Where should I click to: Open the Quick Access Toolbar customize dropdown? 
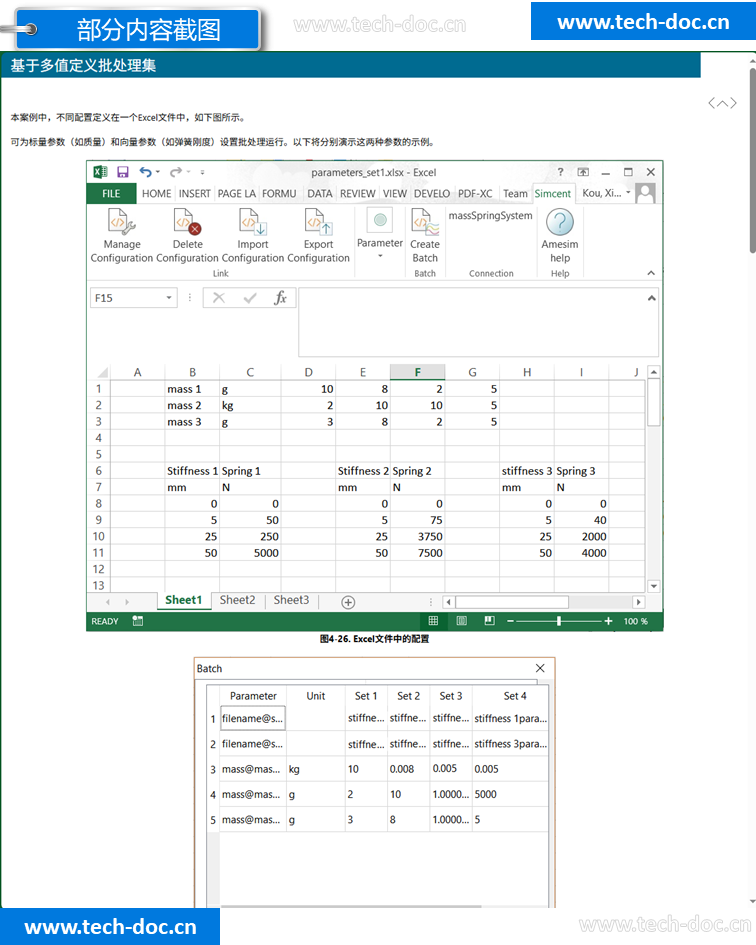click(203, 172)
